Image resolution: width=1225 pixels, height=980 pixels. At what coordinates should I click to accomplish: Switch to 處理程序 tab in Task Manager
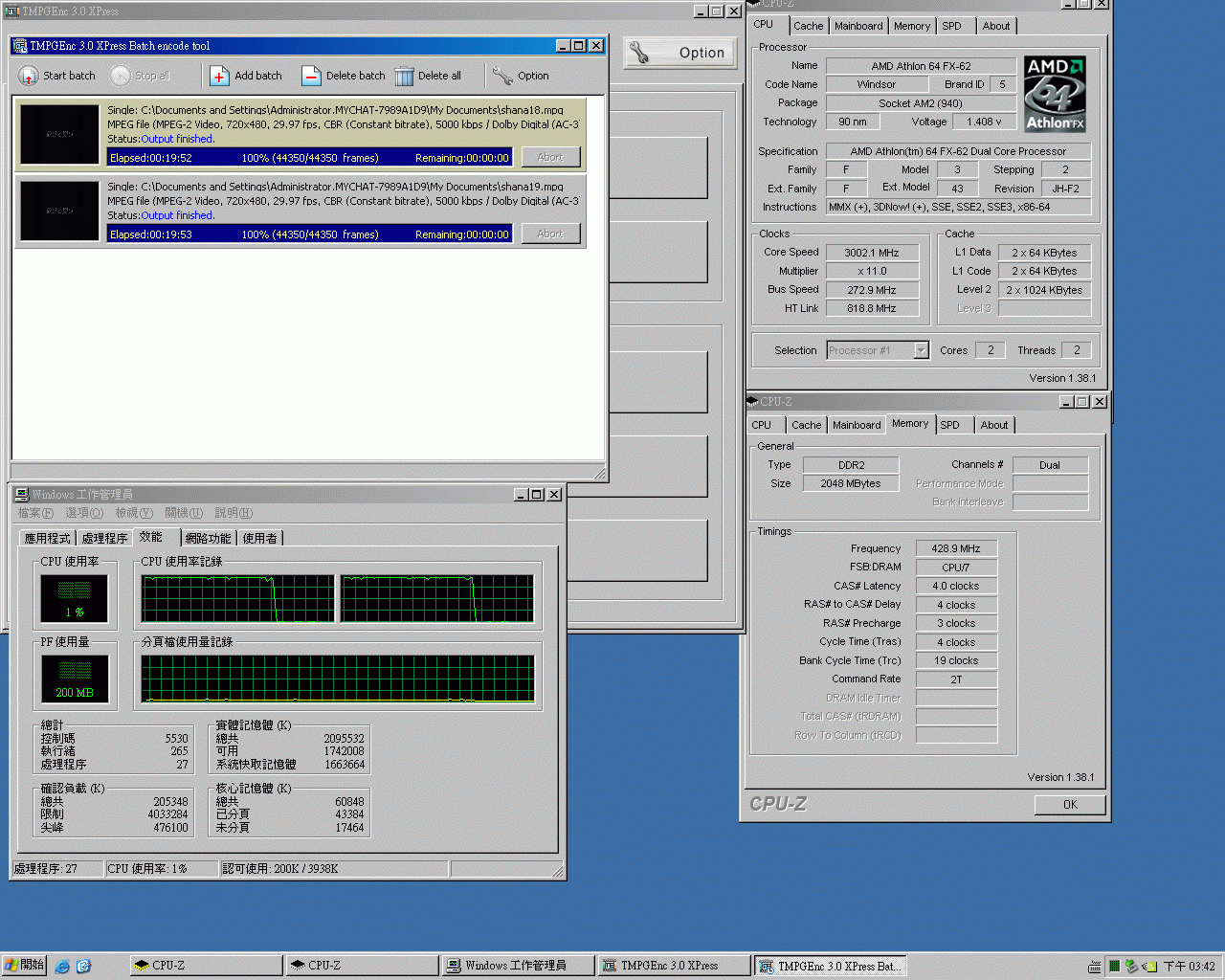(x=104, y=539)
